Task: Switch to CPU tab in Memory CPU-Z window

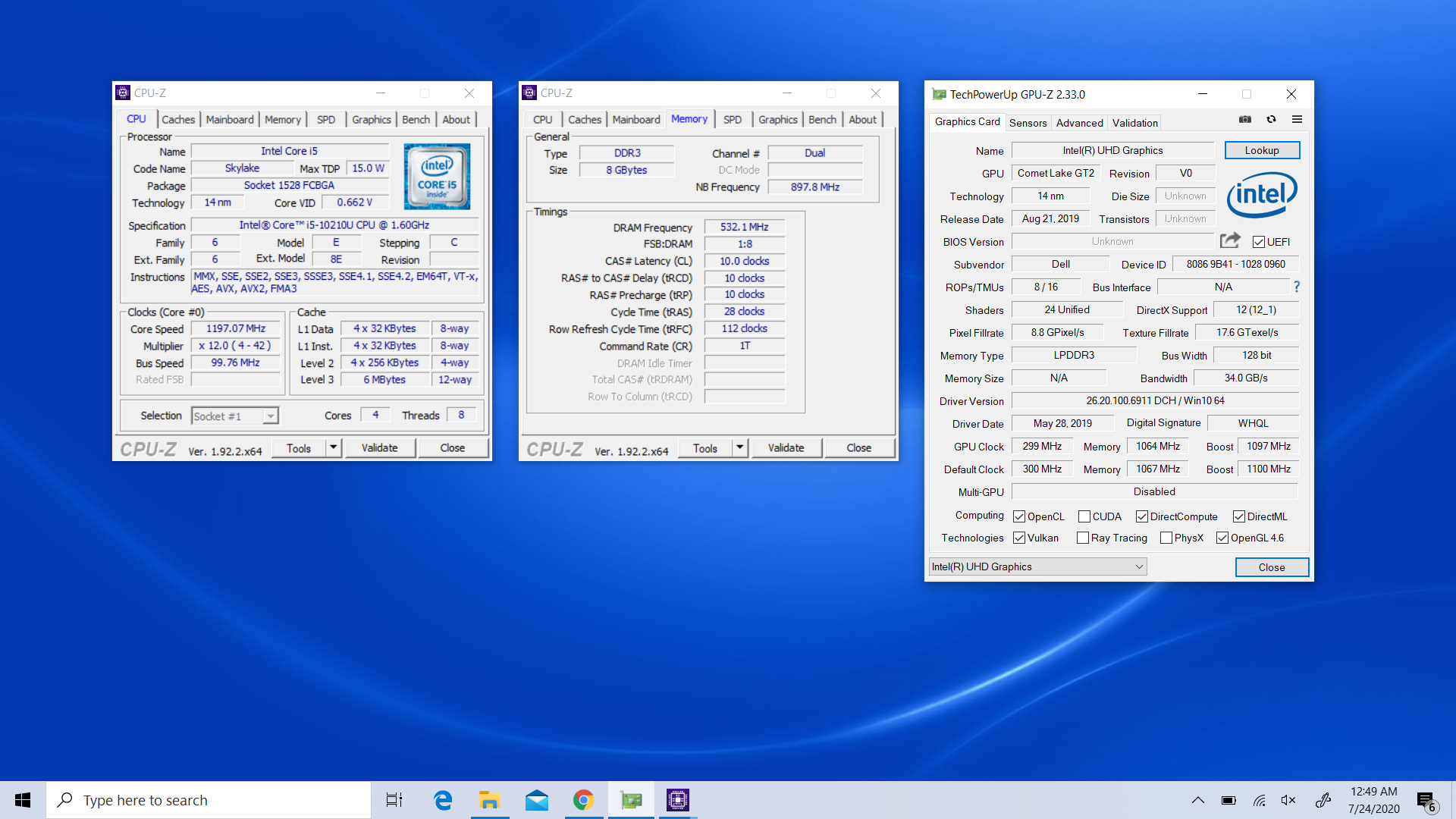Action: pyautogui.click(x=542, y=120)
